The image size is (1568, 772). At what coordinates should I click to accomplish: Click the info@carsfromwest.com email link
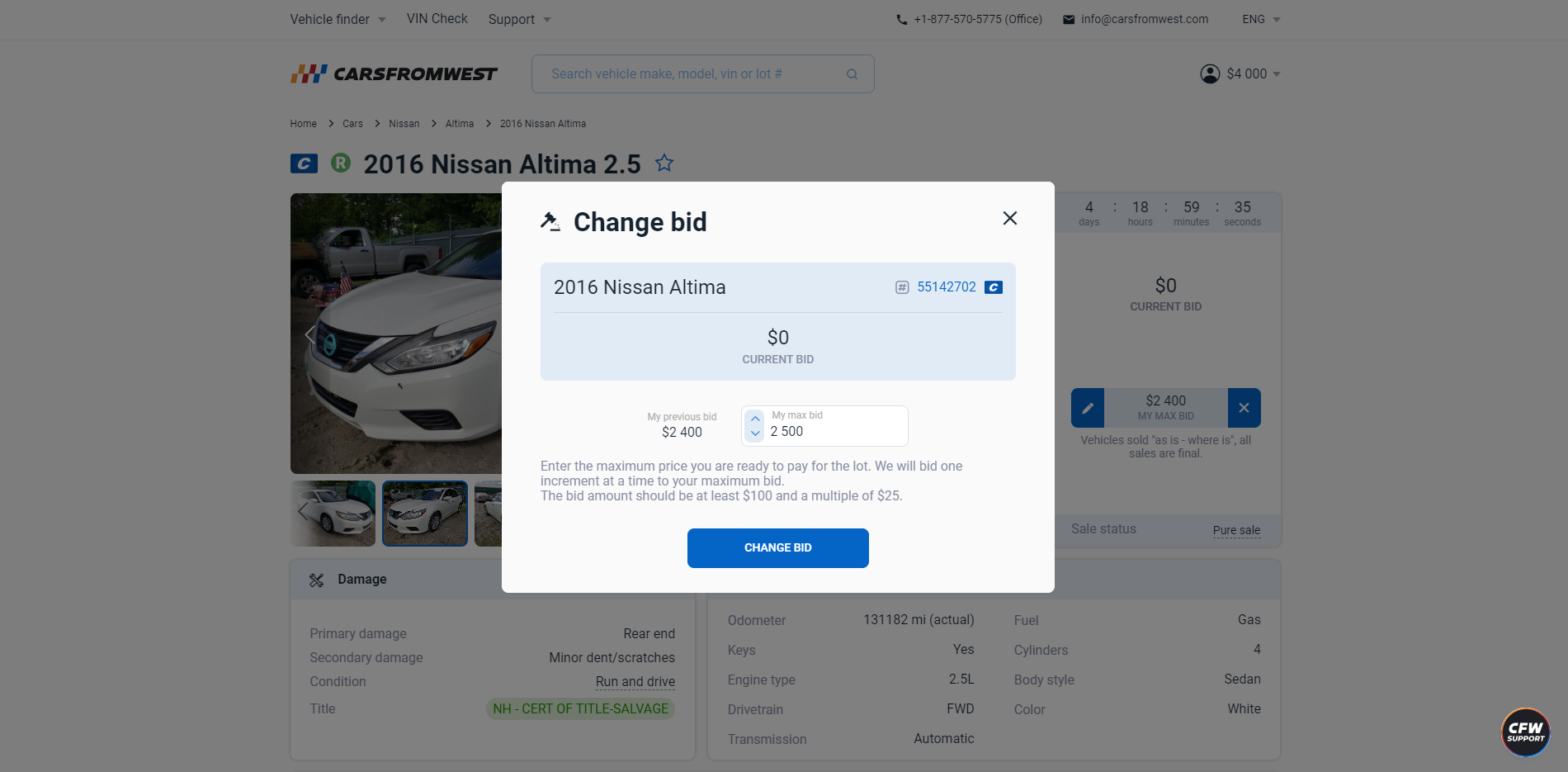[x=1145, y=19]
